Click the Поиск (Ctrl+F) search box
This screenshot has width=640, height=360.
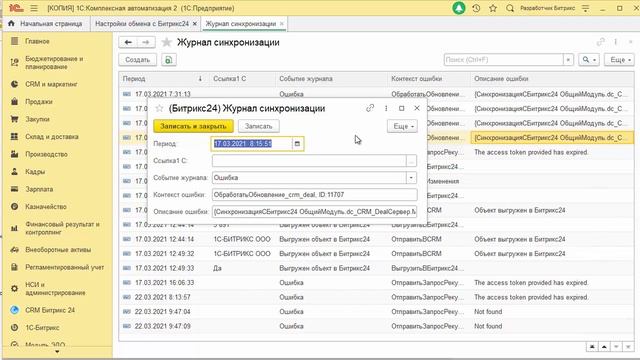(504, 60)
